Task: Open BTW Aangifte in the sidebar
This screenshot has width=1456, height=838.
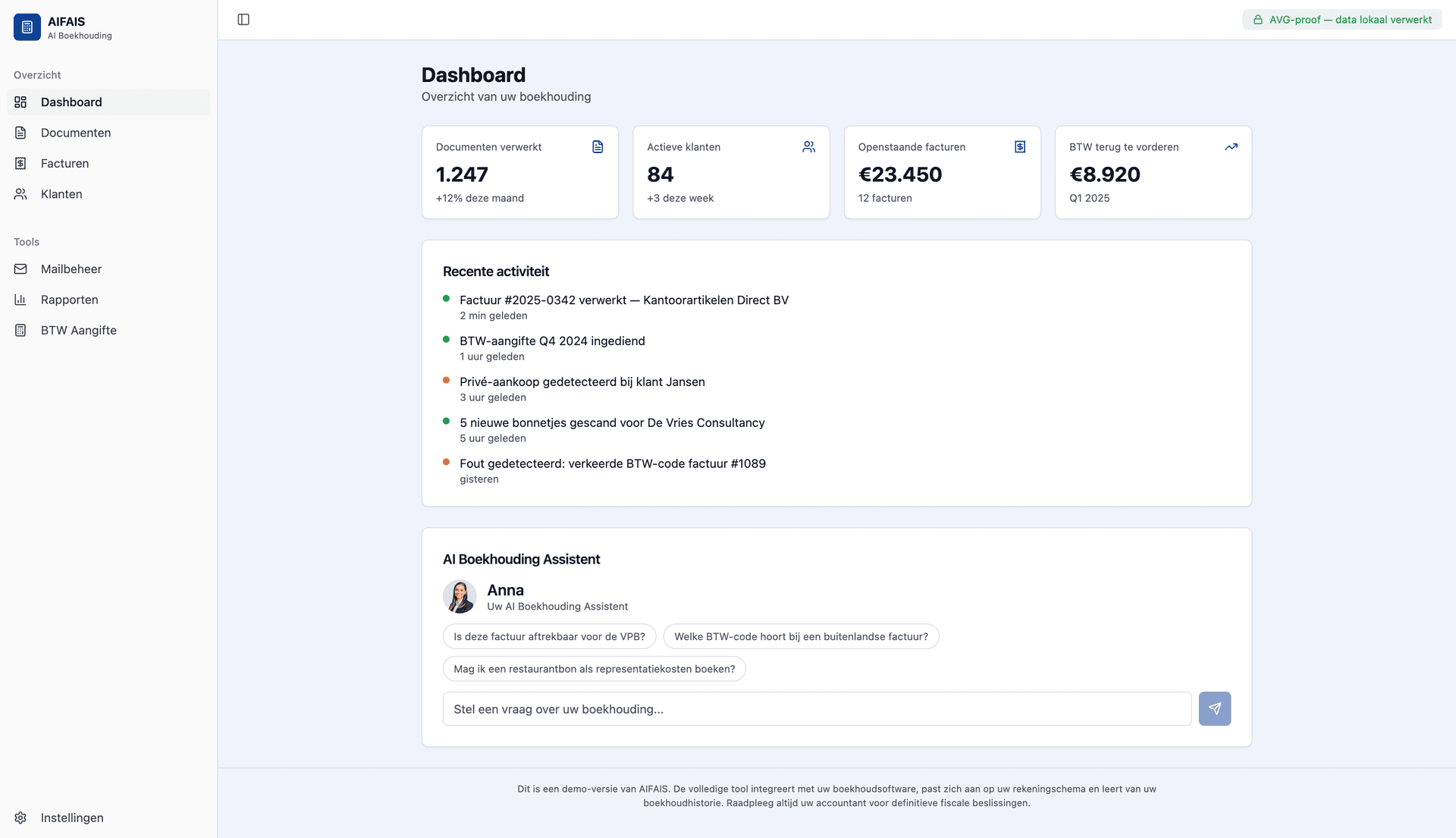Action: [x=77, y=330]
